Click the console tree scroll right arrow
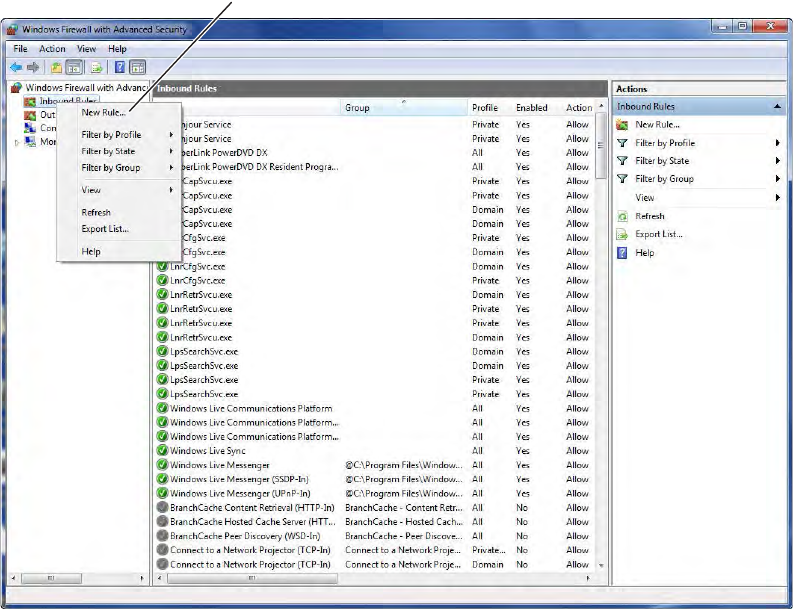793x609 pixels. 142,578
